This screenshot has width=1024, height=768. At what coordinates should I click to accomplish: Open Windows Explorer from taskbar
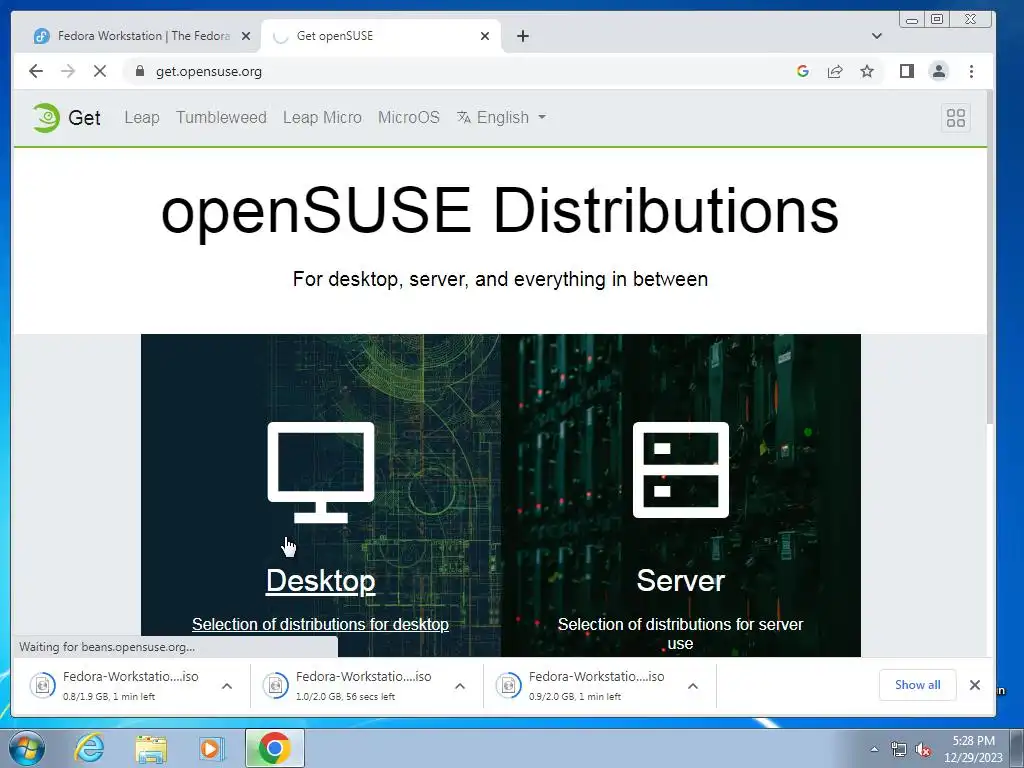coord(151,748)
